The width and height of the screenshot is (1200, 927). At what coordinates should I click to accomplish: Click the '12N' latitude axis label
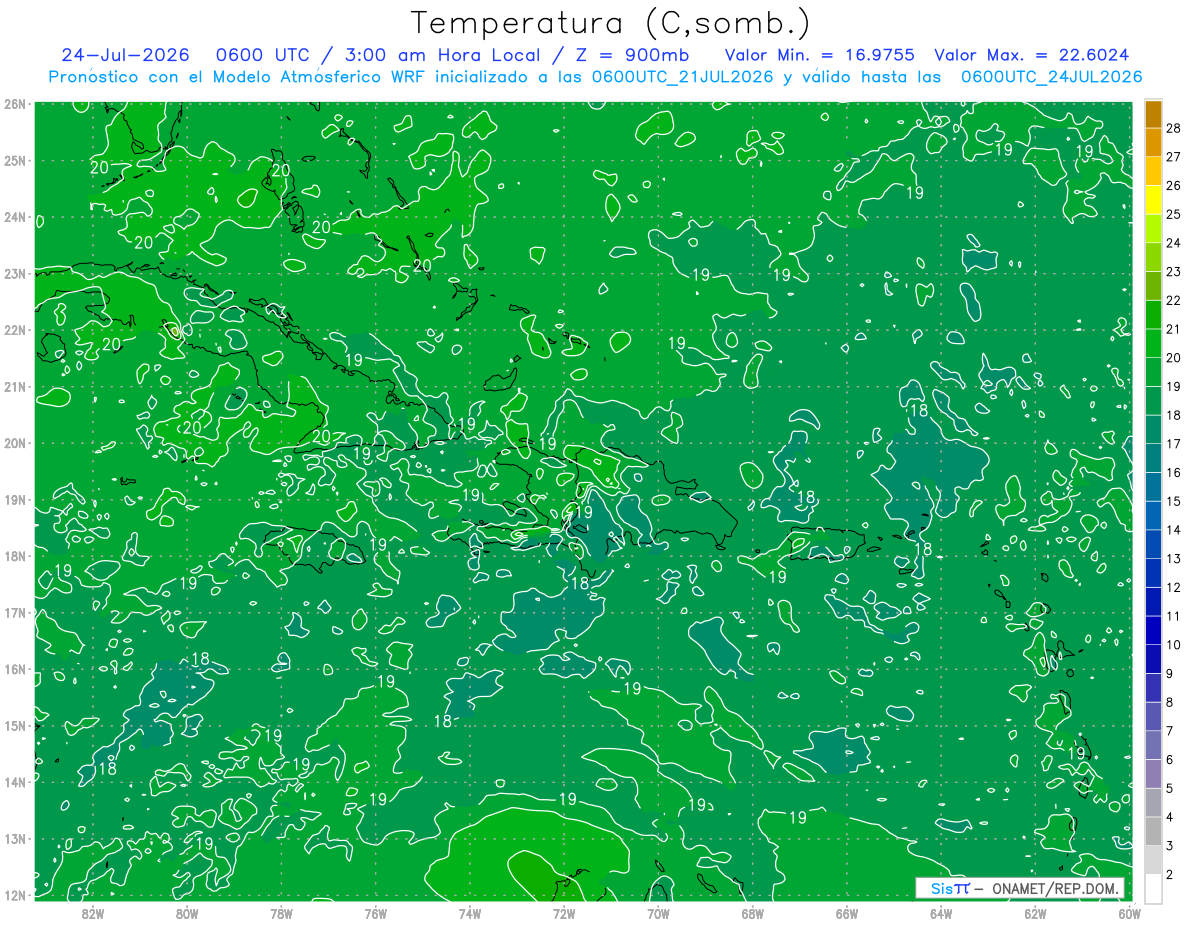[x=14, y=895]
